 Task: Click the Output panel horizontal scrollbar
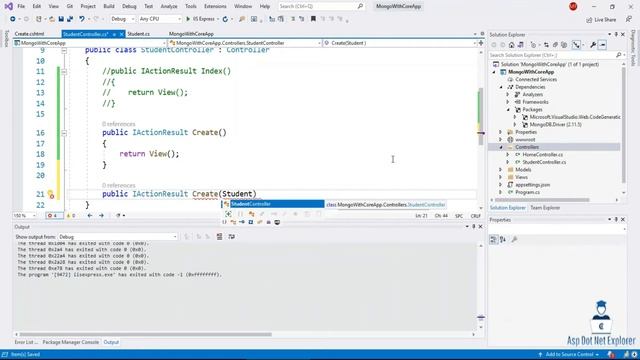[x=145, y=334]
